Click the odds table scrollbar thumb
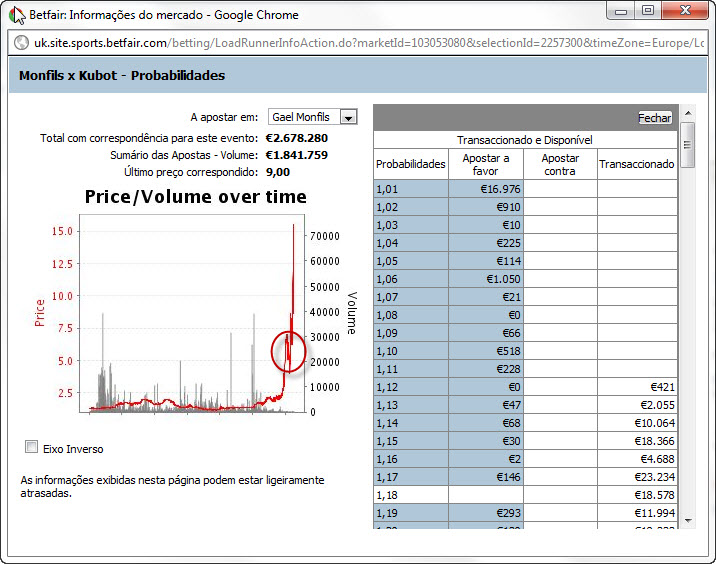This screenshot has width=716, height=564. 688,145
